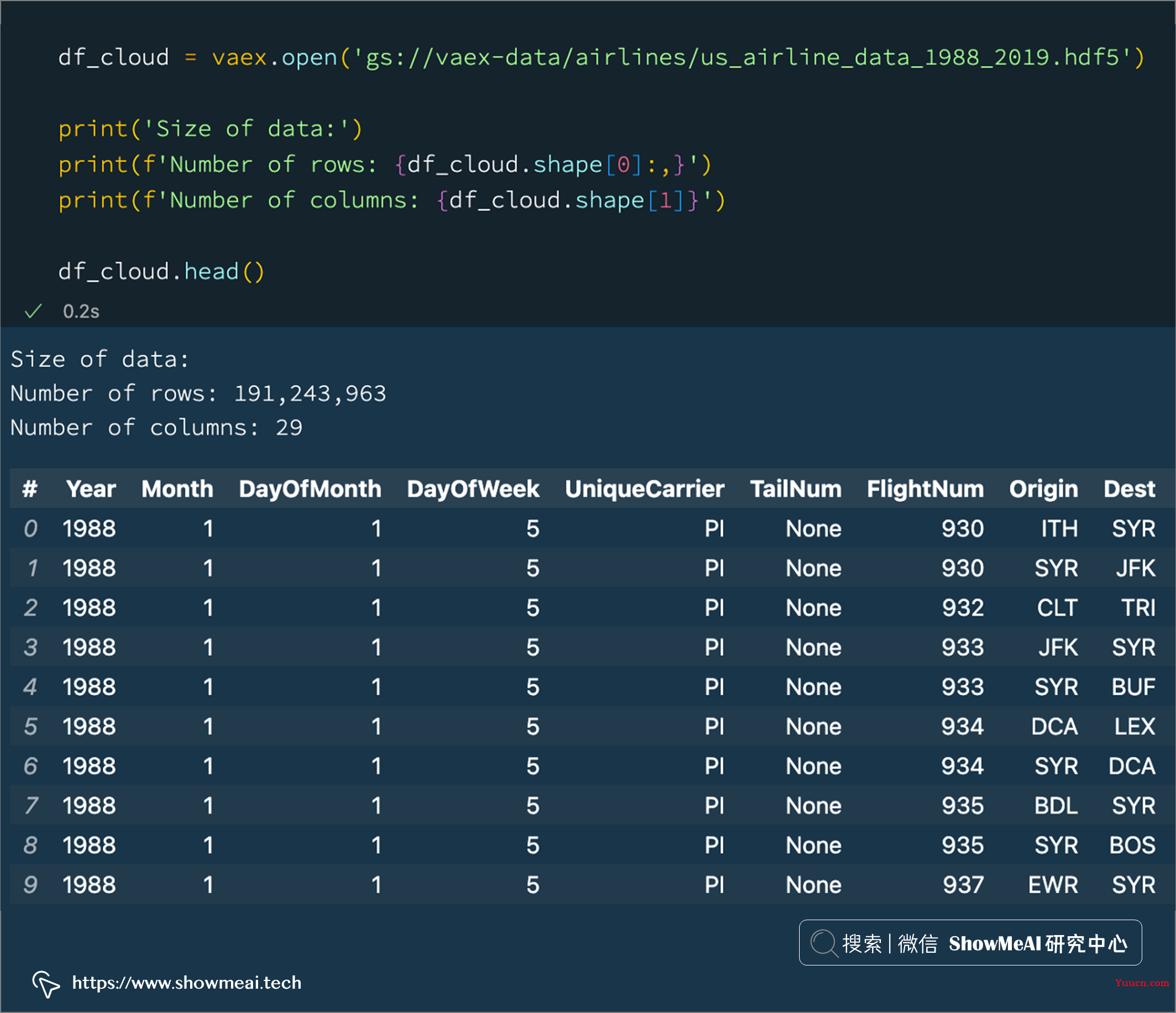1176x1013 pixels.
Task: Click Dest cell JFK in row 1
Action: click(x=1135, y=568)
